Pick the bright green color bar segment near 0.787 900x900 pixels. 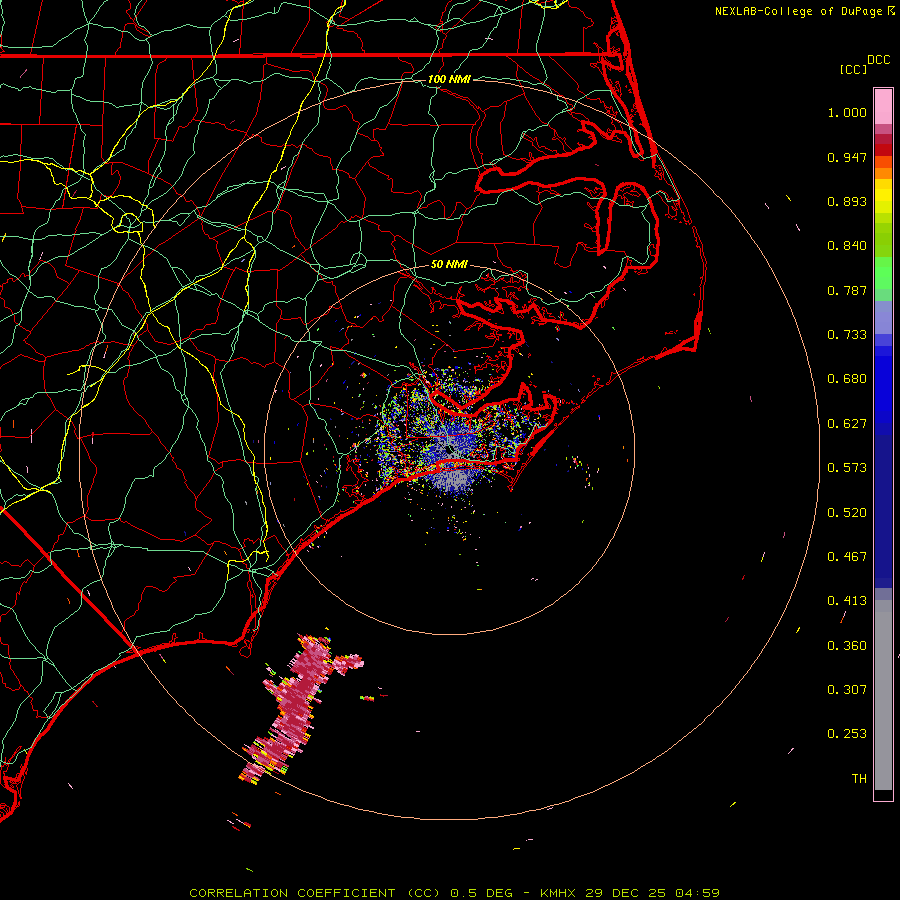[883, 273]
